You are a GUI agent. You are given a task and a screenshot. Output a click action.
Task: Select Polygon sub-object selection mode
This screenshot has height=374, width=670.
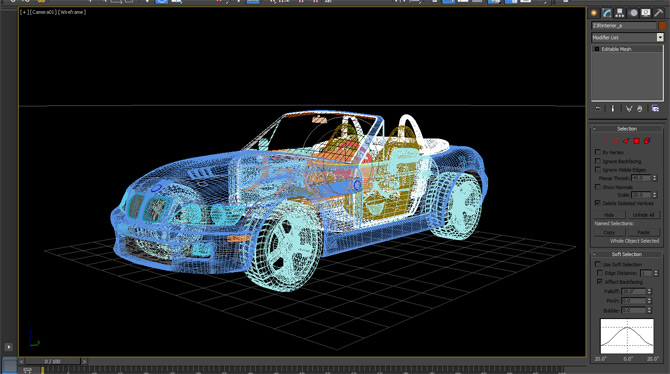tap(636, 141)
